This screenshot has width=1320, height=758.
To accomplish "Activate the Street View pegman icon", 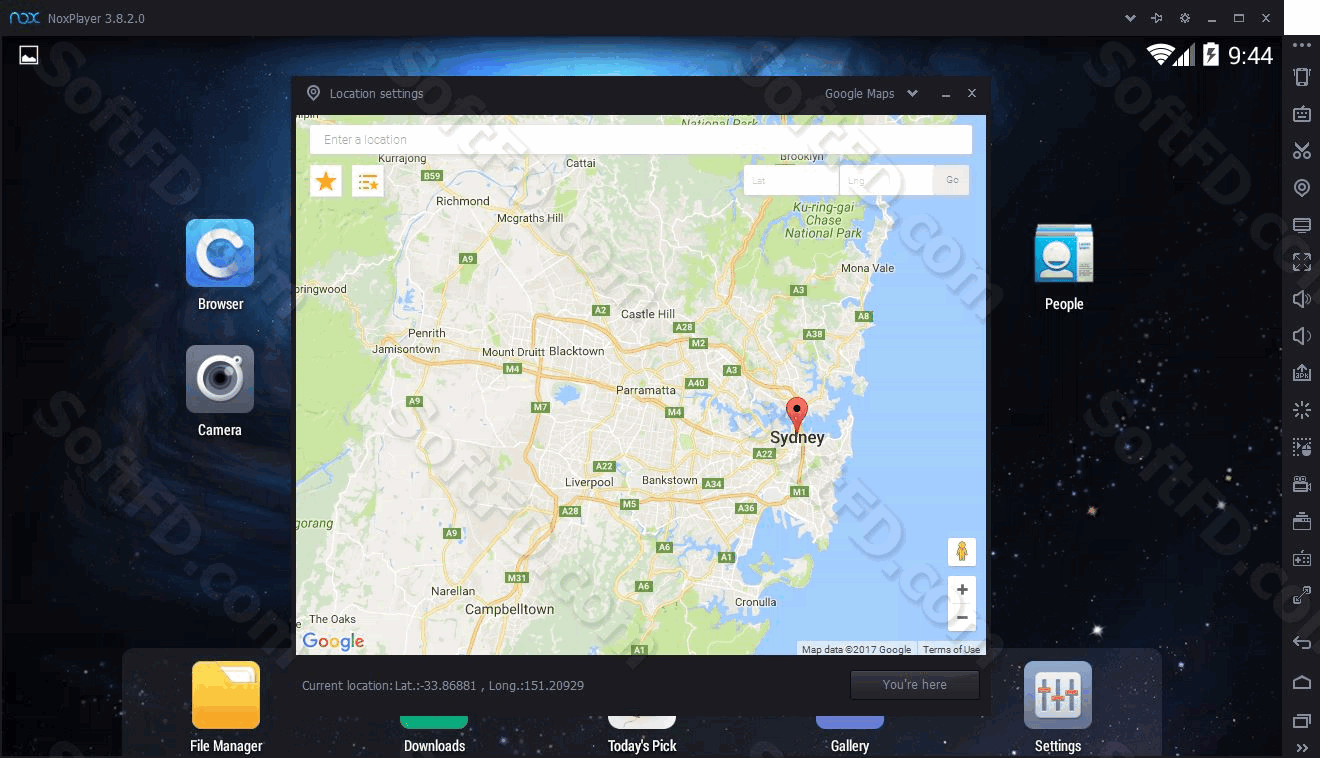I will (962, 552).
